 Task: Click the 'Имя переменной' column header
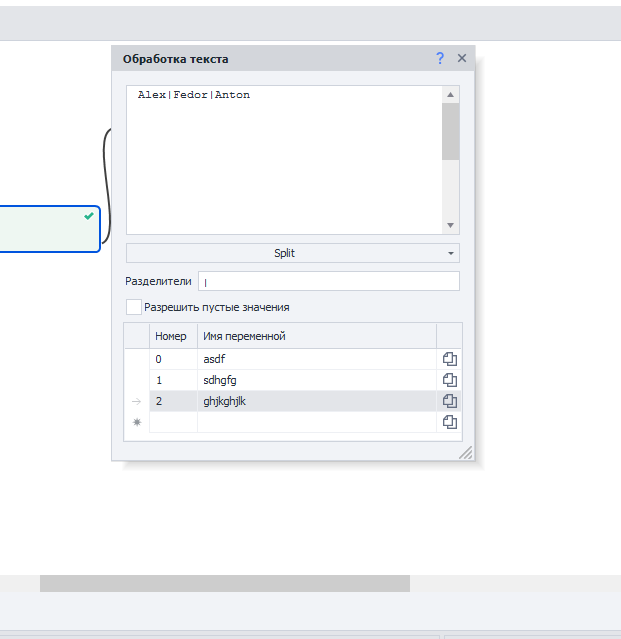(315, 336)
